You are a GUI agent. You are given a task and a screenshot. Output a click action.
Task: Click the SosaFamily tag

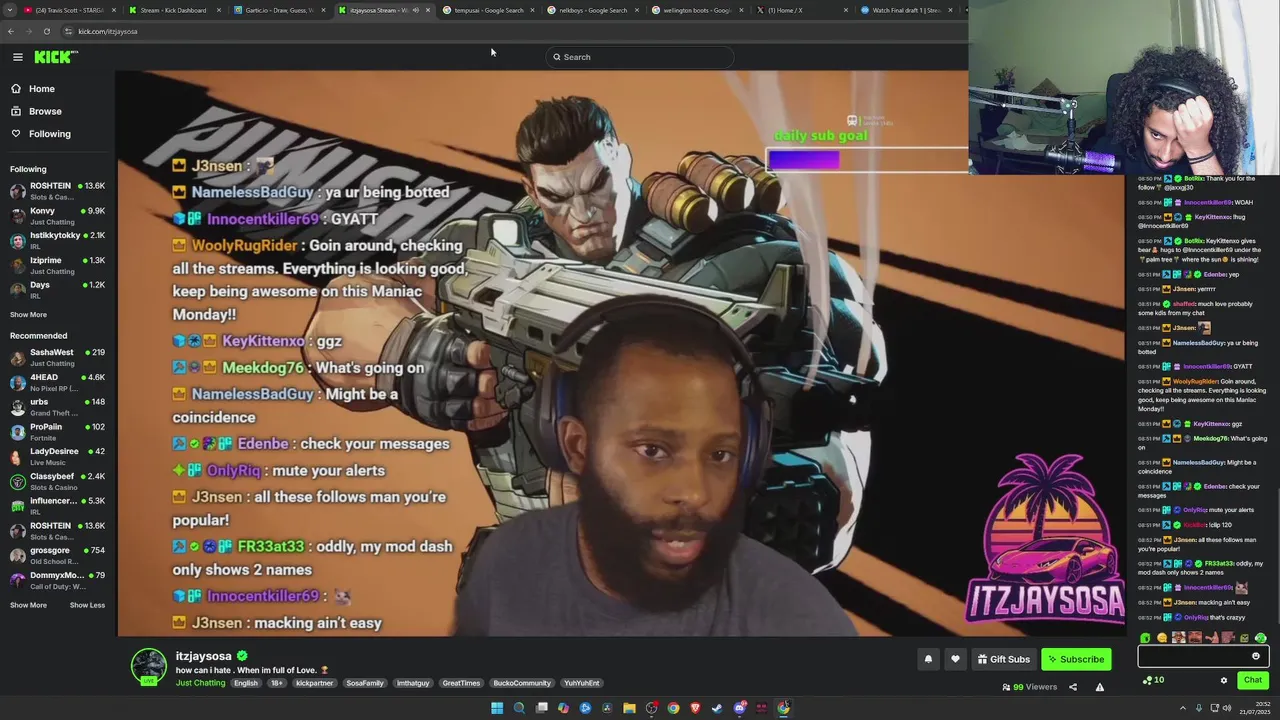[x=365, y=683]
